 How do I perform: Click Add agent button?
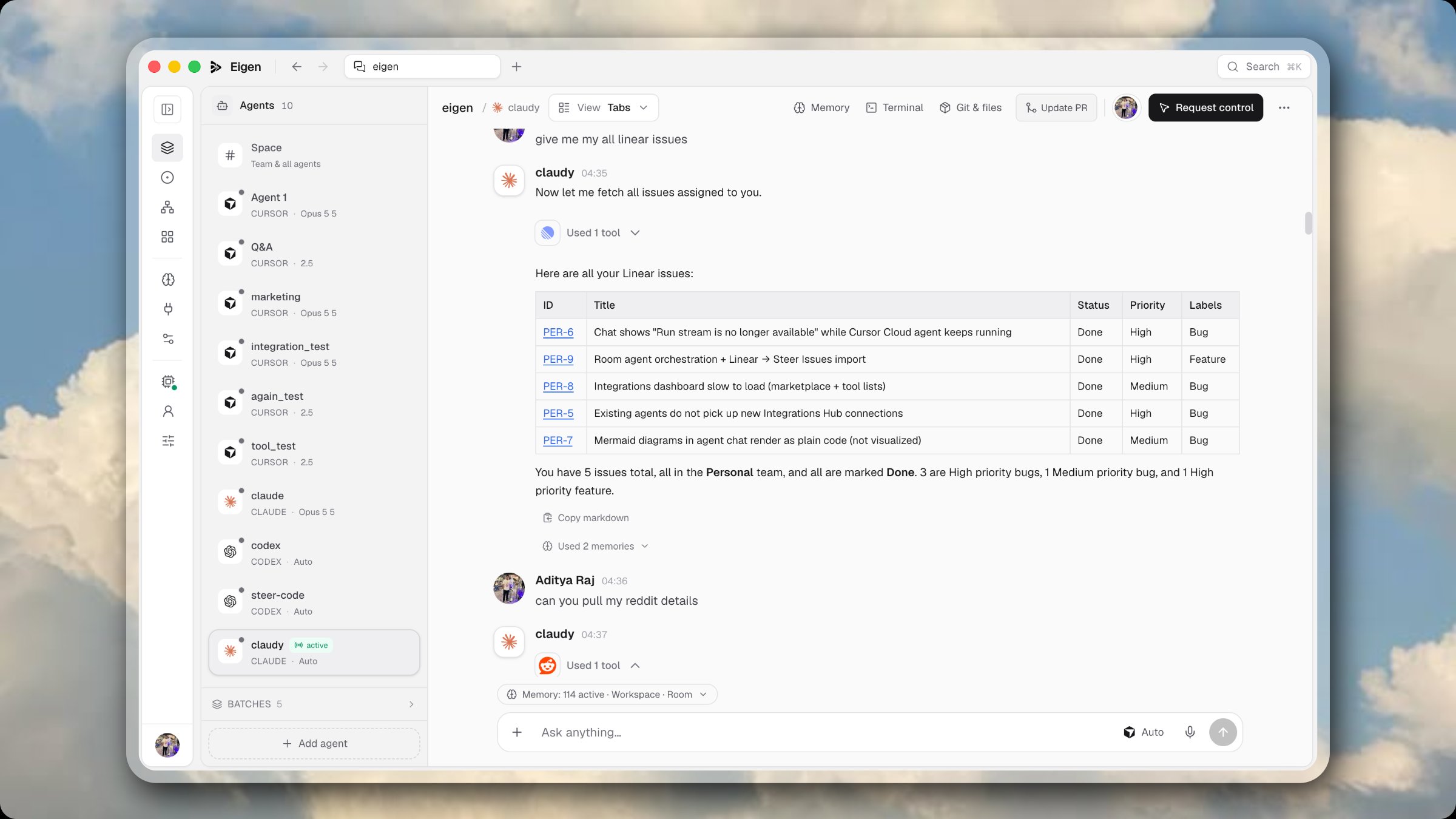[314, 743]
